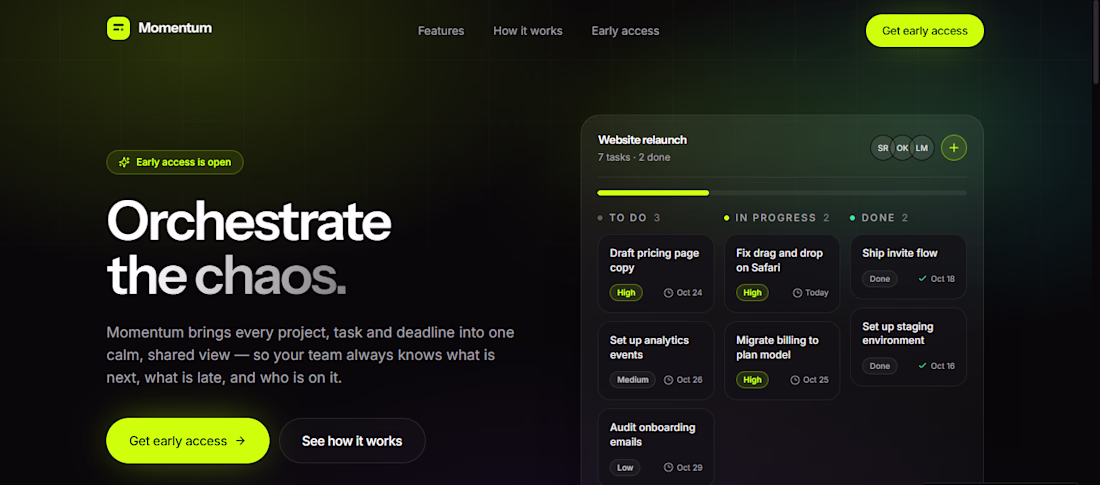Click the DONE column header
Viewport: 1100px width, 485px height.
pos(879,218)
